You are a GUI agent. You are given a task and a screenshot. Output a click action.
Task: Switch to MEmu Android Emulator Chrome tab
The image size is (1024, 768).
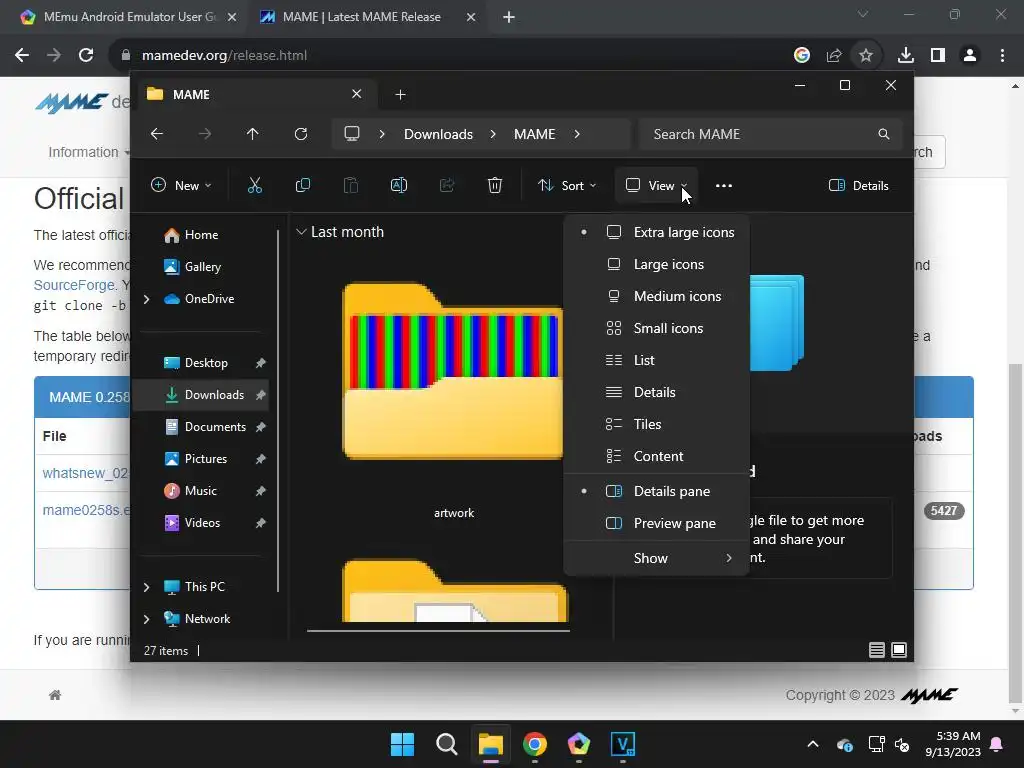127,17
